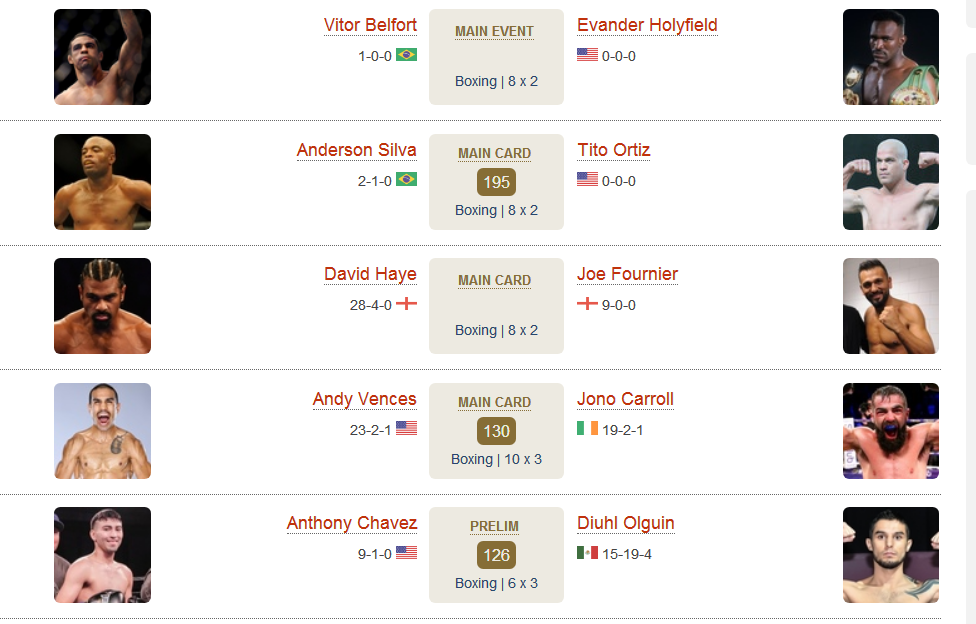Click the England flag next to David Haye's record

[406, 304]
